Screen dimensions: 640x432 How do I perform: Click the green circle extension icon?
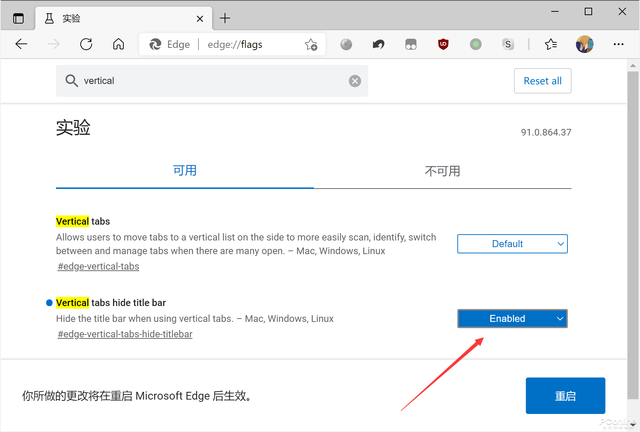(x=476, y=44)
